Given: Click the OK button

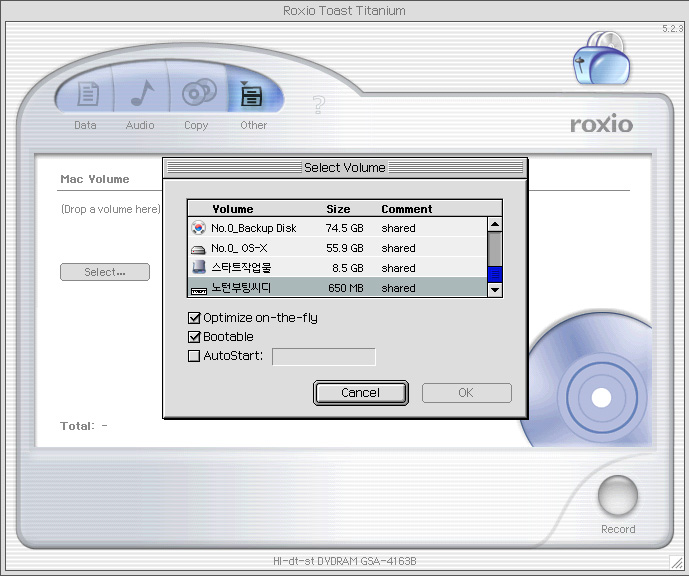Looking at the screenshot, I should click(466, 393).
